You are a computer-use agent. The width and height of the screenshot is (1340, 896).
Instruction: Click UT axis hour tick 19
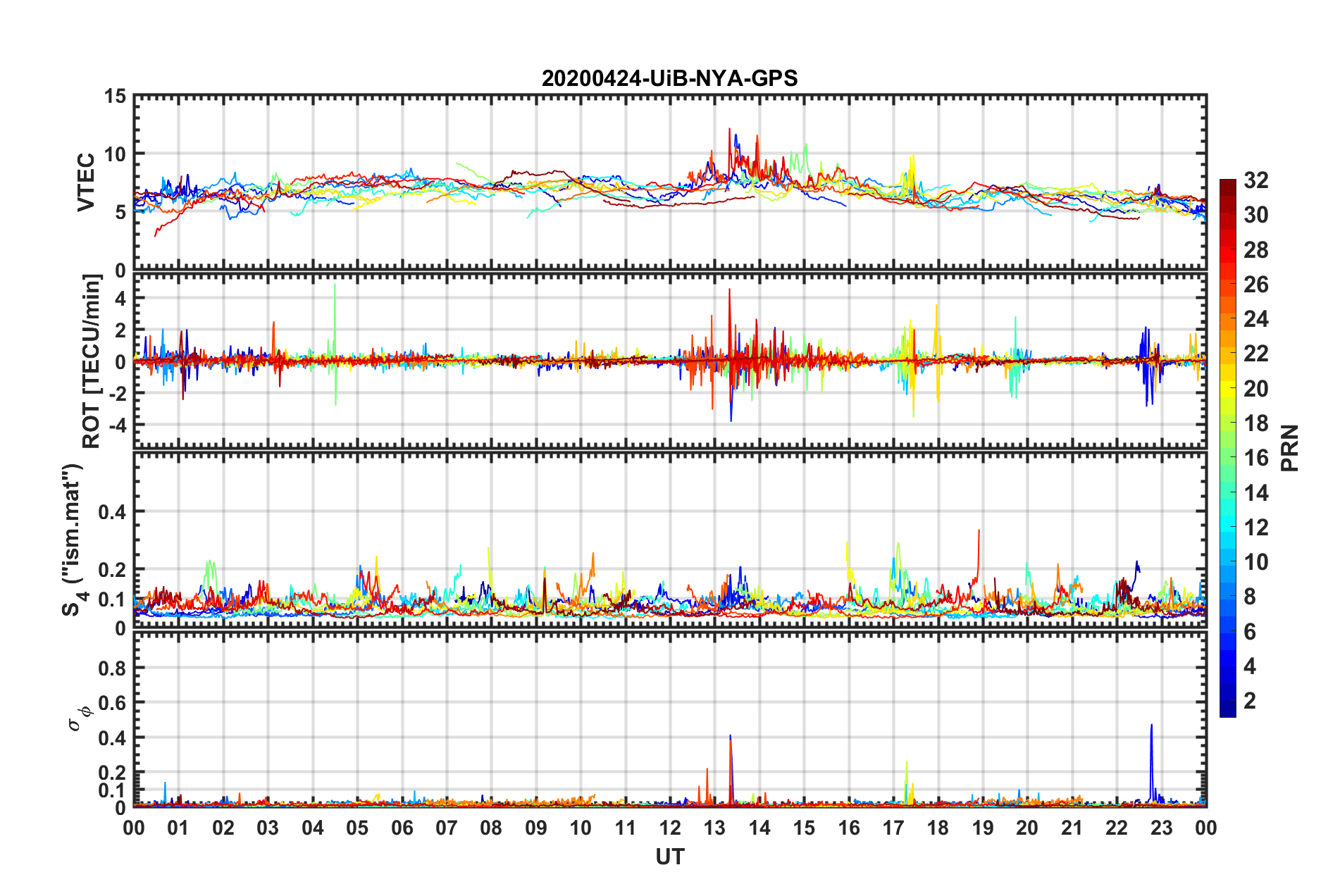point(983,828)
